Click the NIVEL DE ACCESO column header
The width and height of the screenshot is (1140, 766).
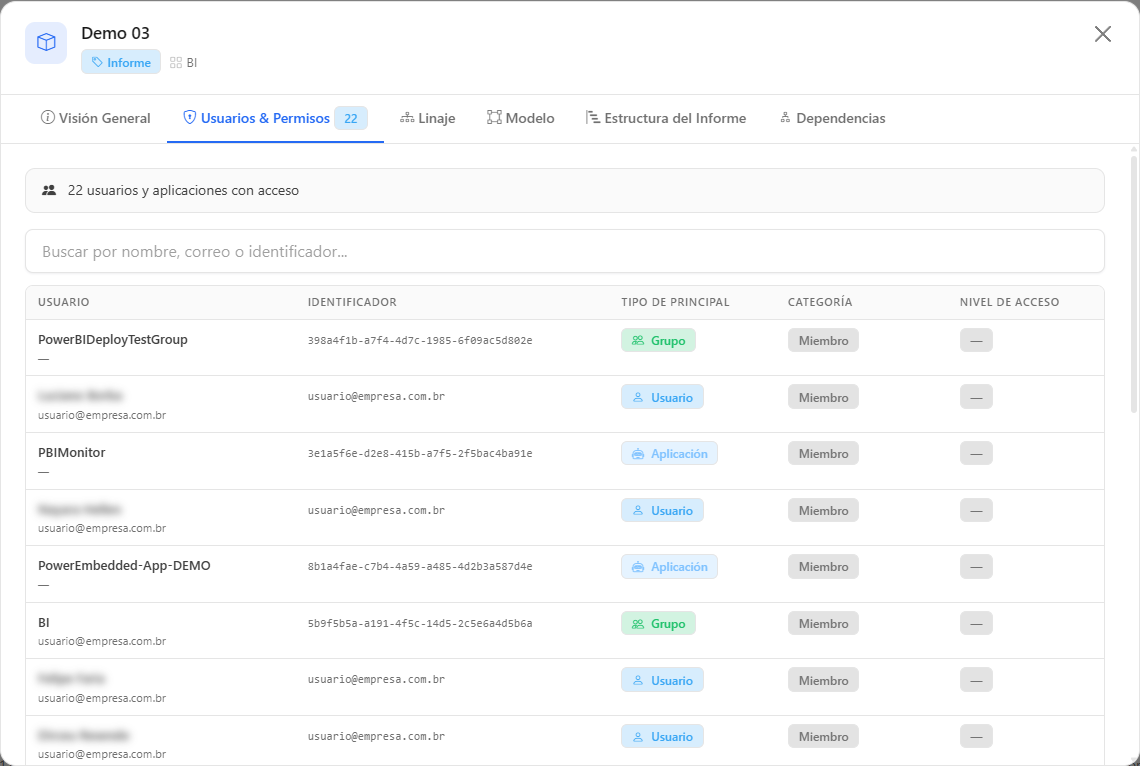[1009, 302]
